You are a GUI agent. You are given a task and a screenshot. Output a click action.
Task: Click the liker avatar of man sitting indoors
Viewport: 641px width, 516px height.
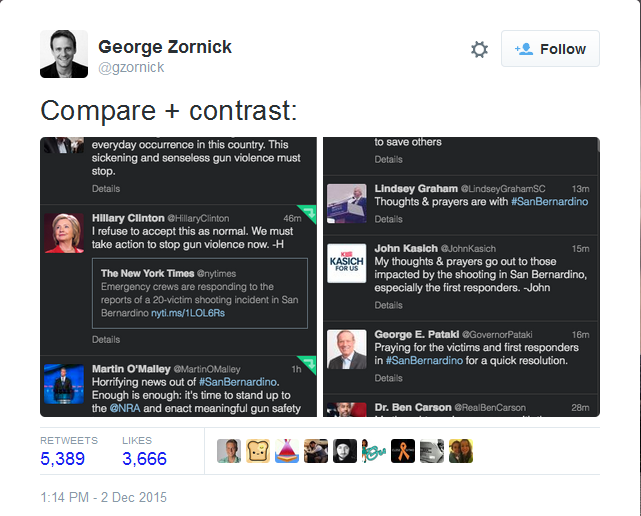point(316,451)
